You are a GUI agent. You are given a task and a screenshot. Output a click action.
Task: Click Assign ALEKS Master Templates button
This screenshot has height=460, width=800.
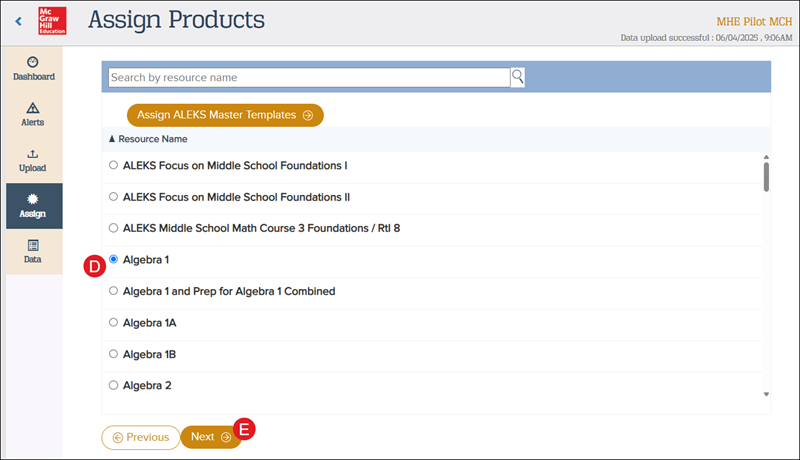[x=224, y=115]
